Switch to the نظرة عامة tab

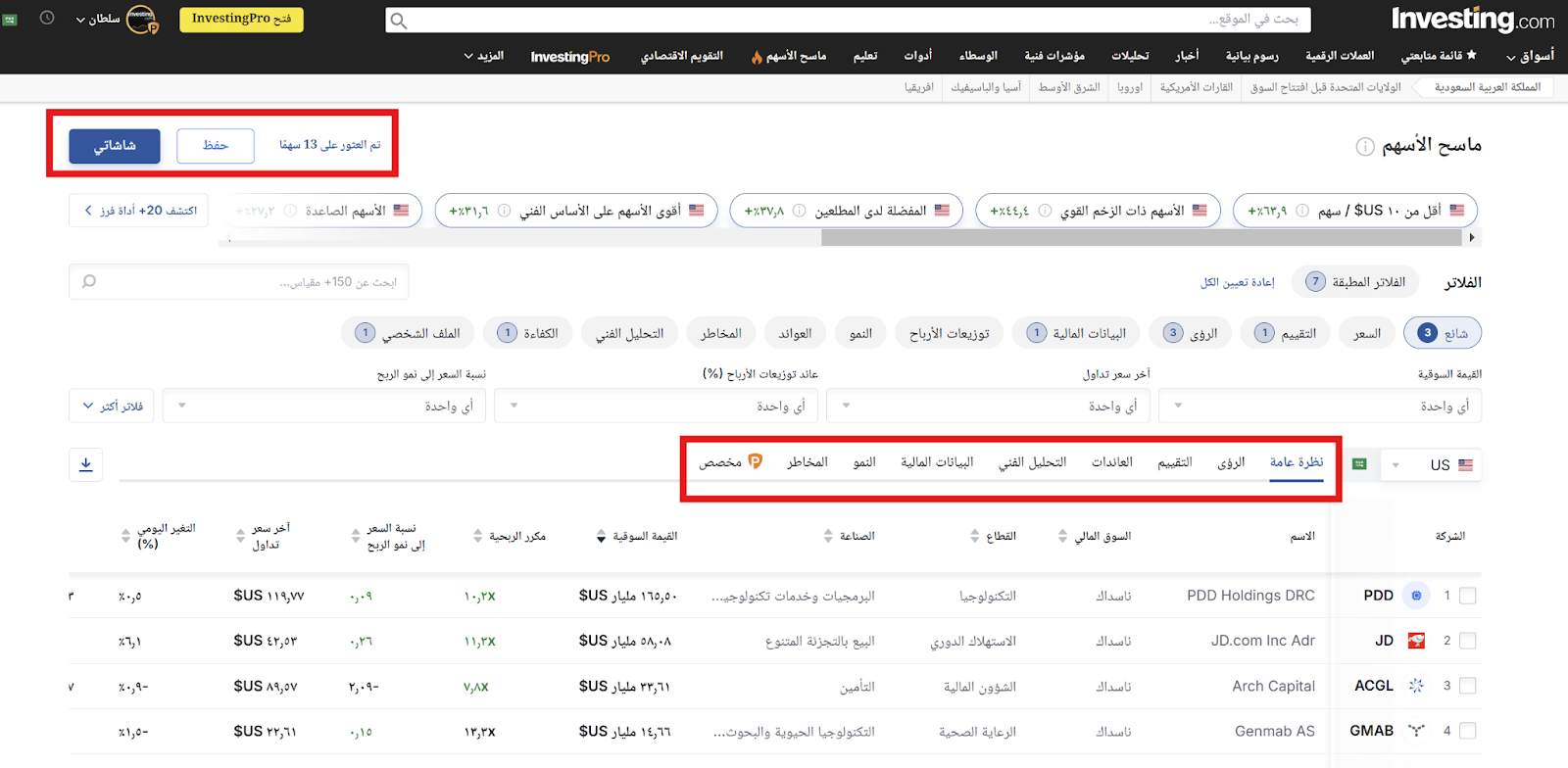point(1297,462)
